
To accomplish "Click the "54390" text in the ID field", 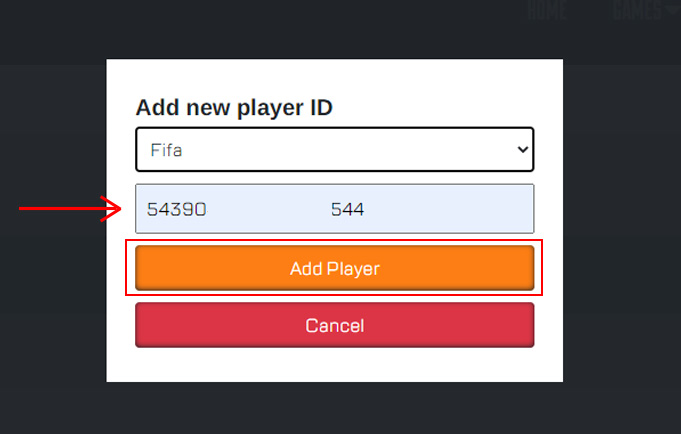I will coord(176,210).
